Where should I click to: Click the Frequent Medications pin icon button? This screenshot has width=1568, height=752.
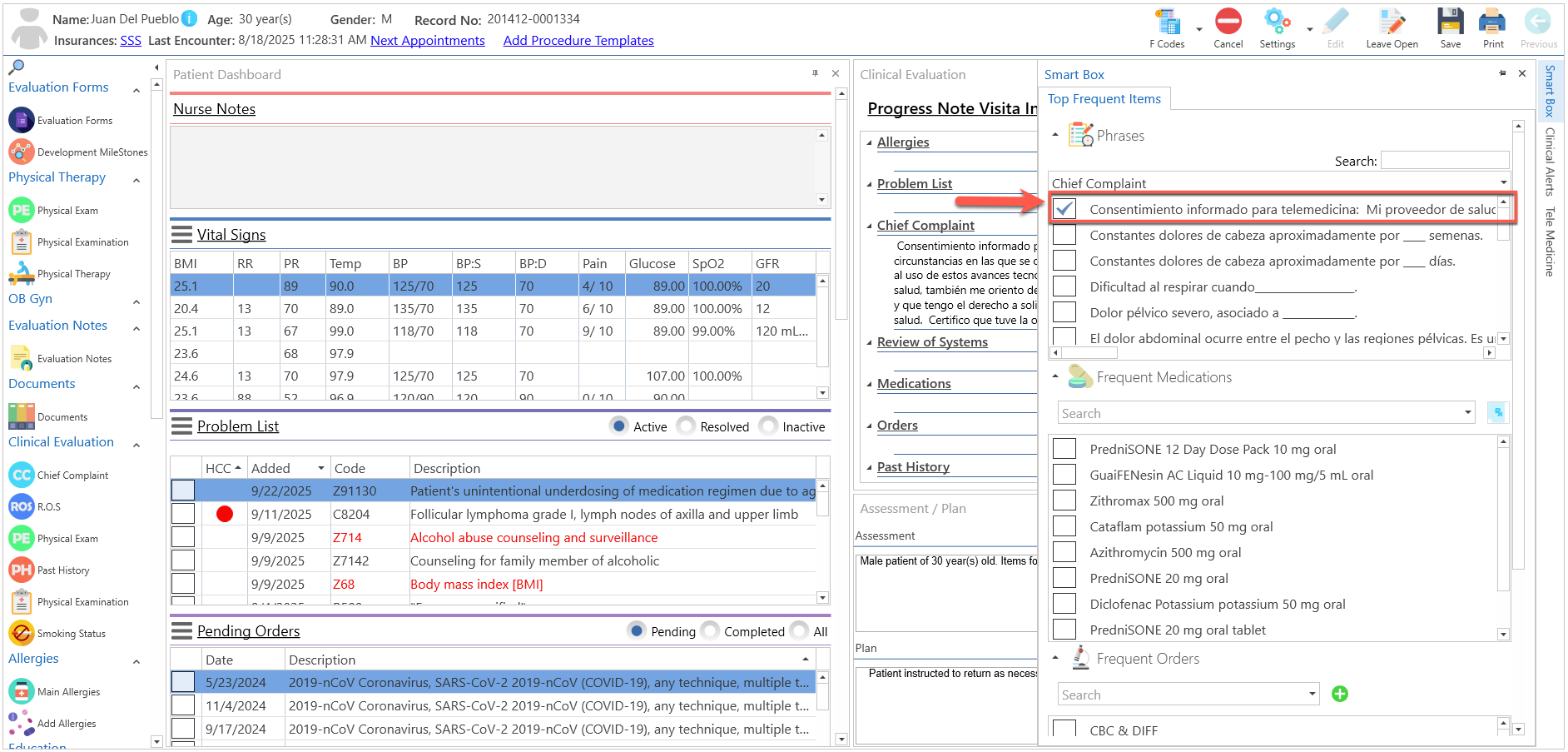click(x=1497, y=412)
